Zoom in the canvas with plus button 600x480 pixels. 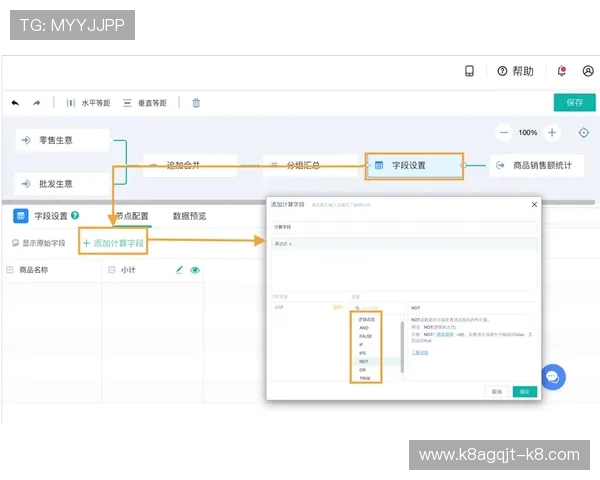552,133
